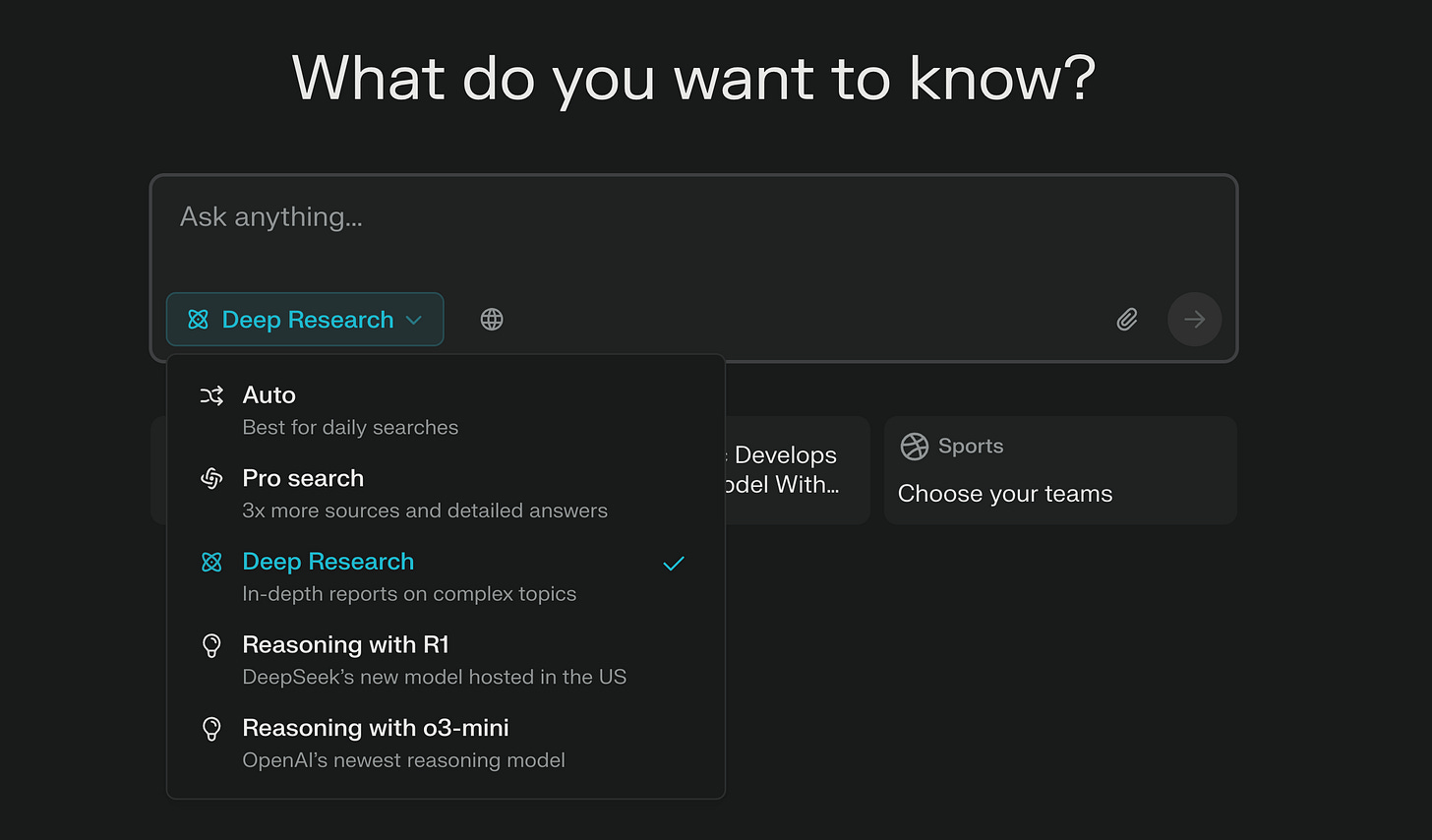
Task: Click the atom icon in Deep Research row
Action: pos(211,562)
